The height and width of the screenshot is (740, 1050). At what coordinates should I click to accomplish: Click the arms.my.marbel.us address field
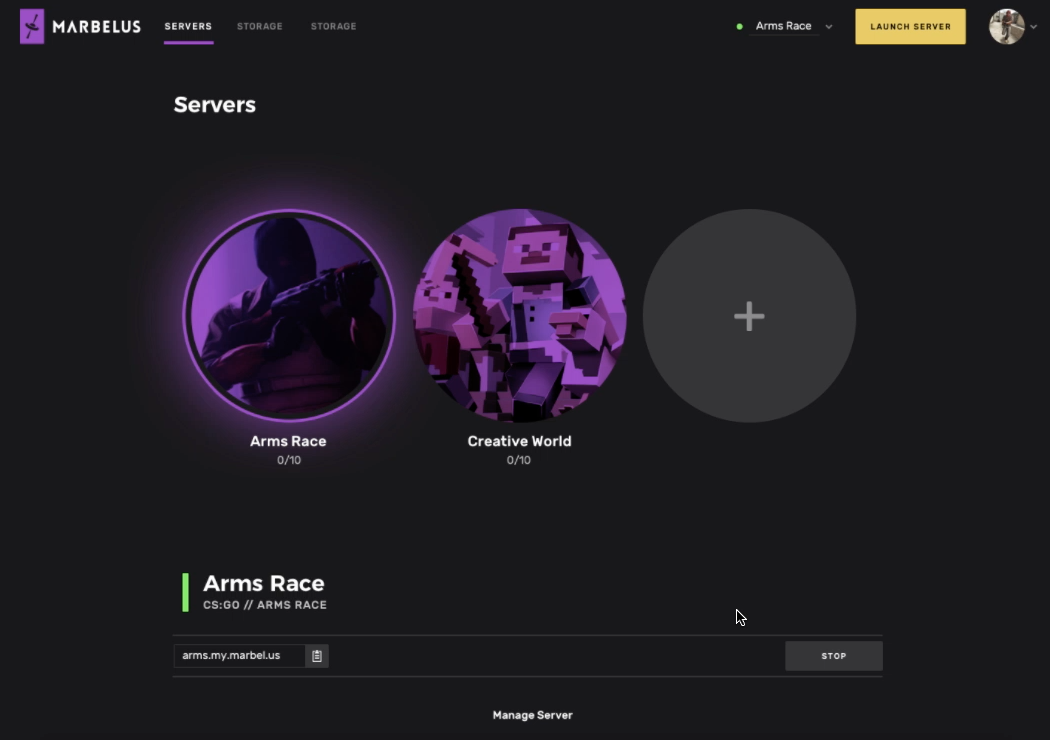click(x=239, y=656)
